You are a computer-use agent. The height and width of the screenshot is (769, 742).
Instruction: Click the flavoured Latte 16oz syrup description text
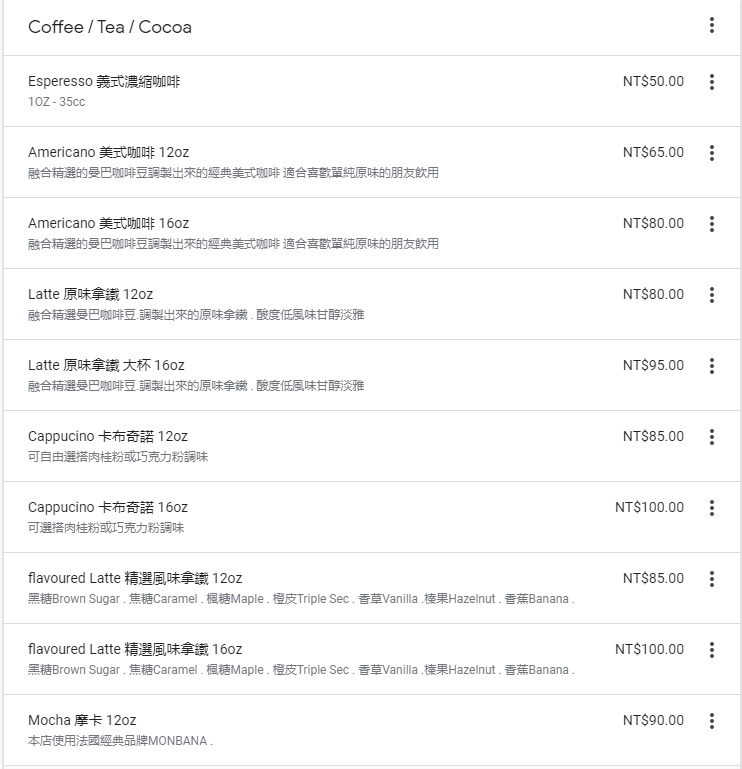[301, 670]
